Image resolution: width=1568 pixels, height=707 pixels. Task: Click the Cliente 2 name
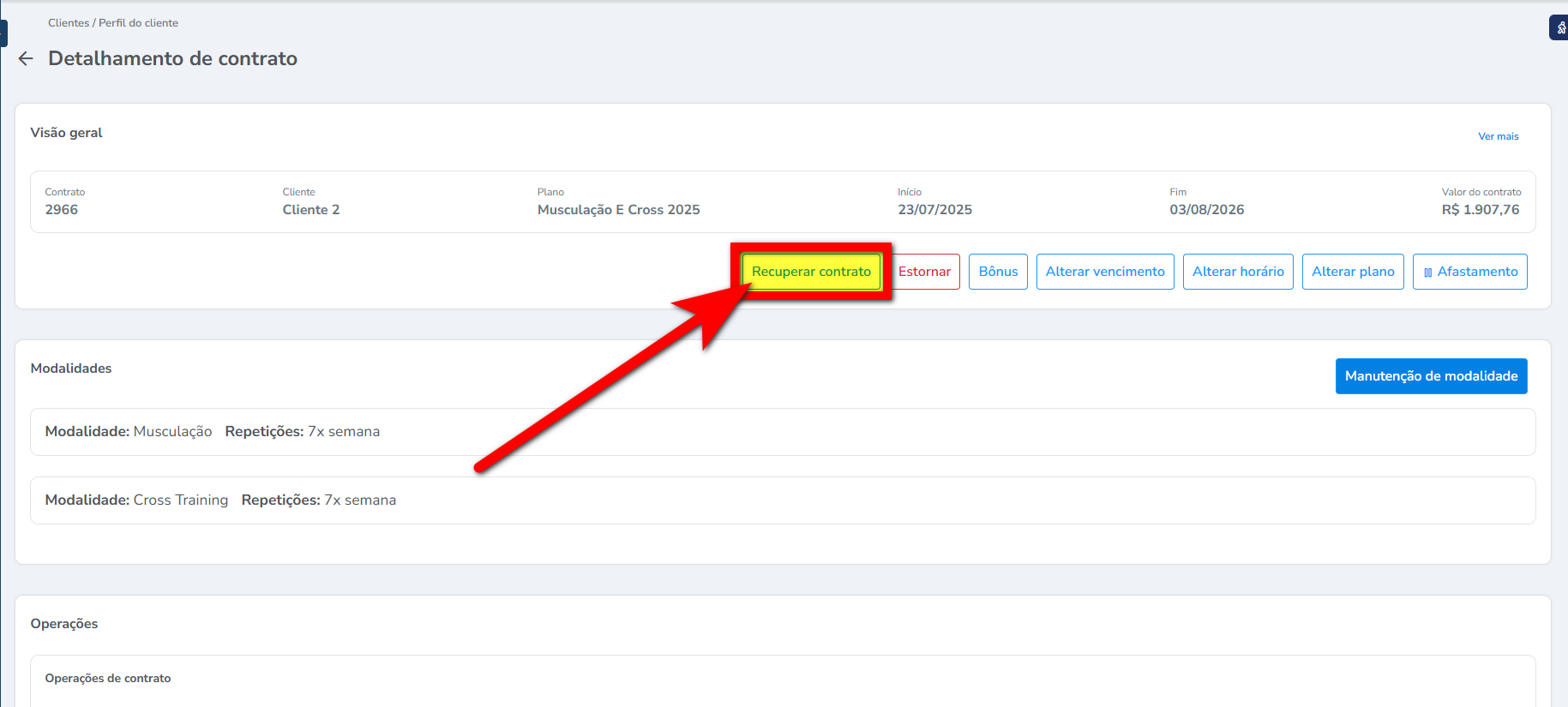311,210
